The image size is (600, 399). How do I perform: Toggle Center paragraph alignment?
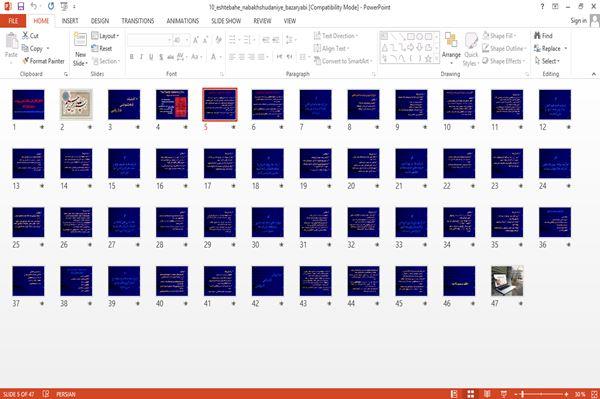(x=241, y=57)
